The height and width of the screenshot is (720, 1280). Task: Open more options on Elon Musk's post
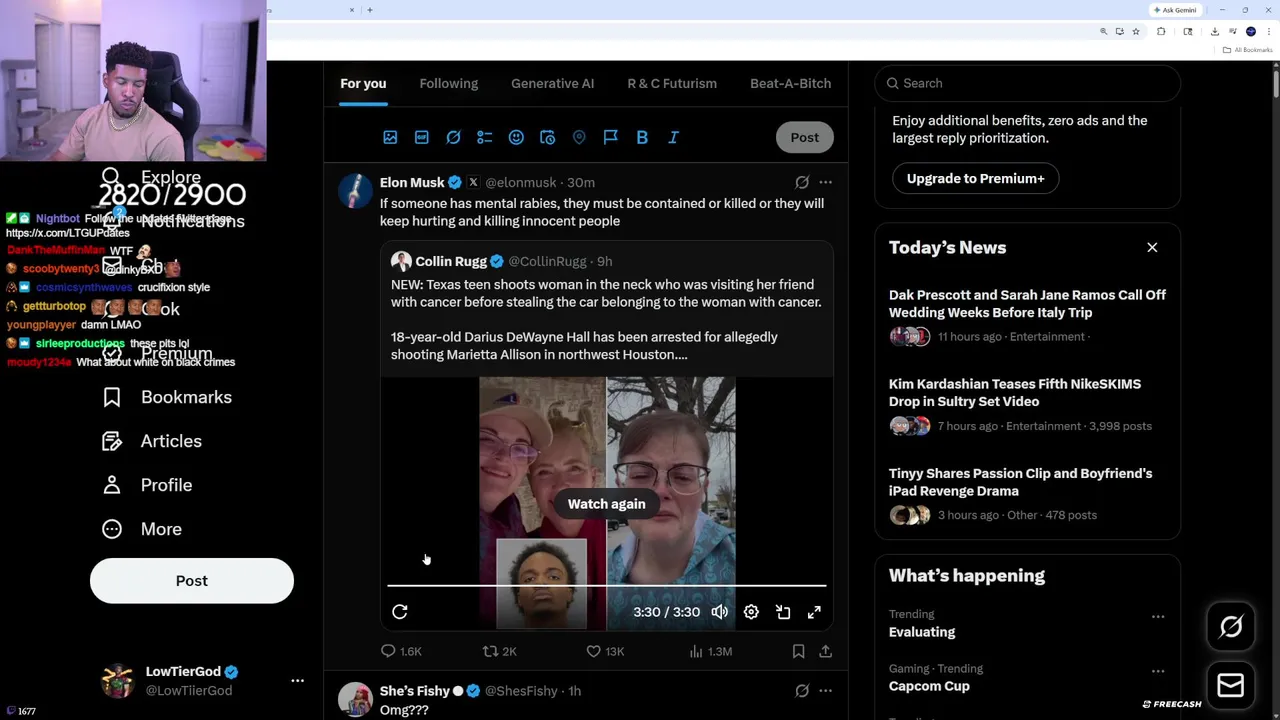click(x=825, y=182)
